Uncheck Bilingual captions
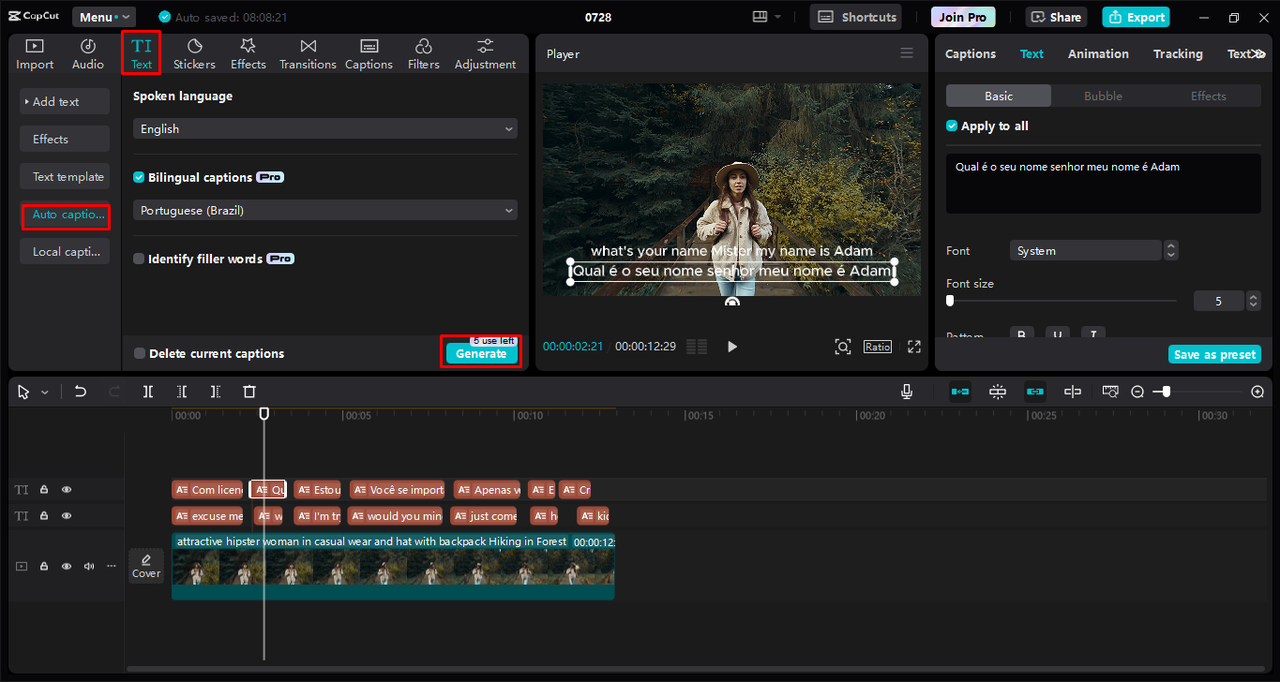The image size is (1280, 682). (x=139, y=177)
